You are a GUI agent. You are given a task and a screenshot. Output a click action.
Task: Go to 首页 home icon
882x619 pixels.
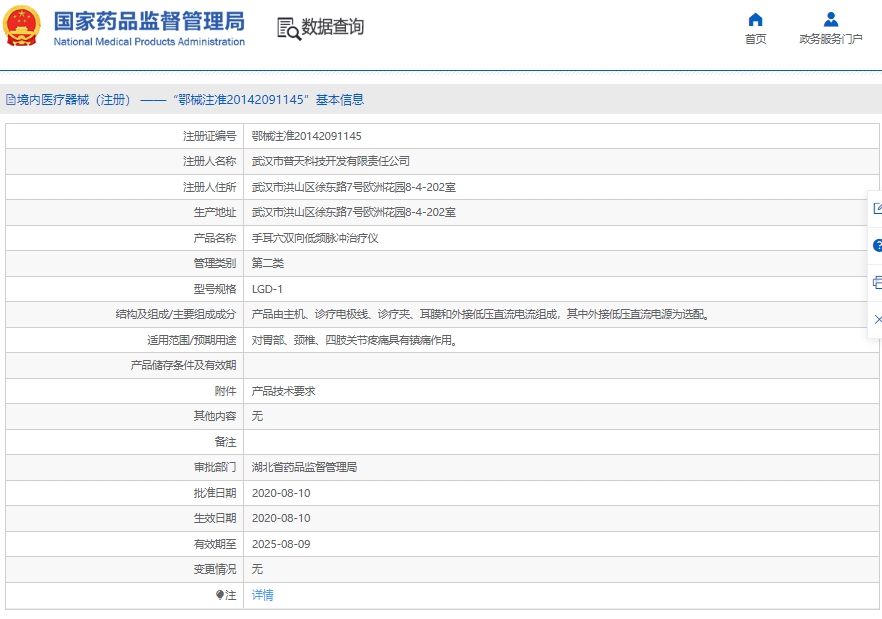755,20
